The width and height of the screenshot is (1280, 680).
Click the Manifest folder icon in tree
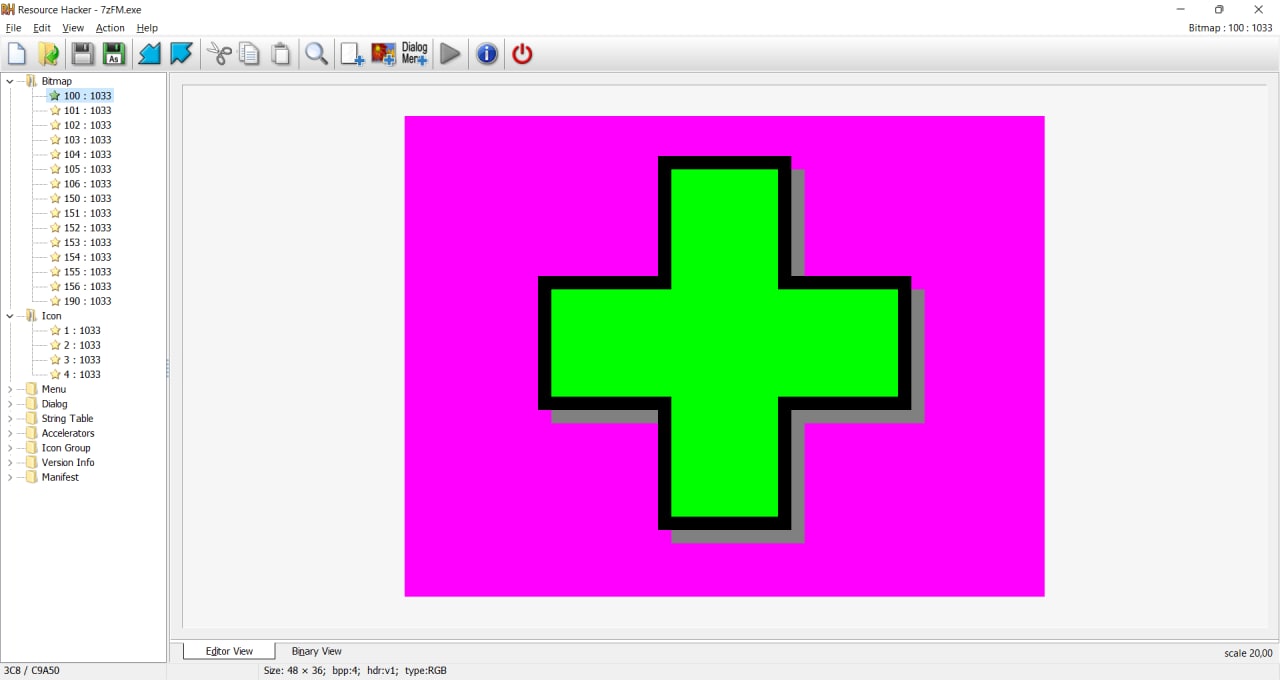[32, 477]
